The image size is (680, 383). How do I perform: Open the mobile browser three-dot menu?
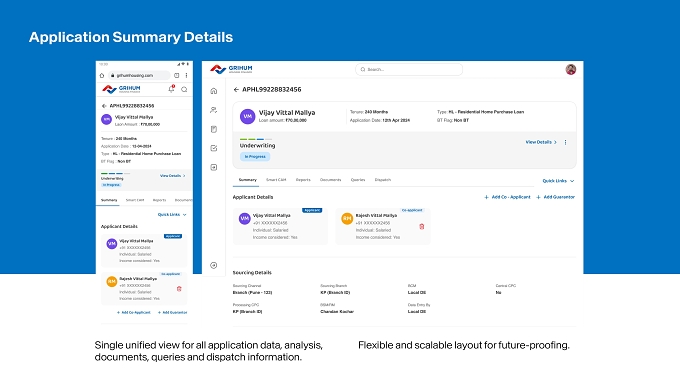186,75
